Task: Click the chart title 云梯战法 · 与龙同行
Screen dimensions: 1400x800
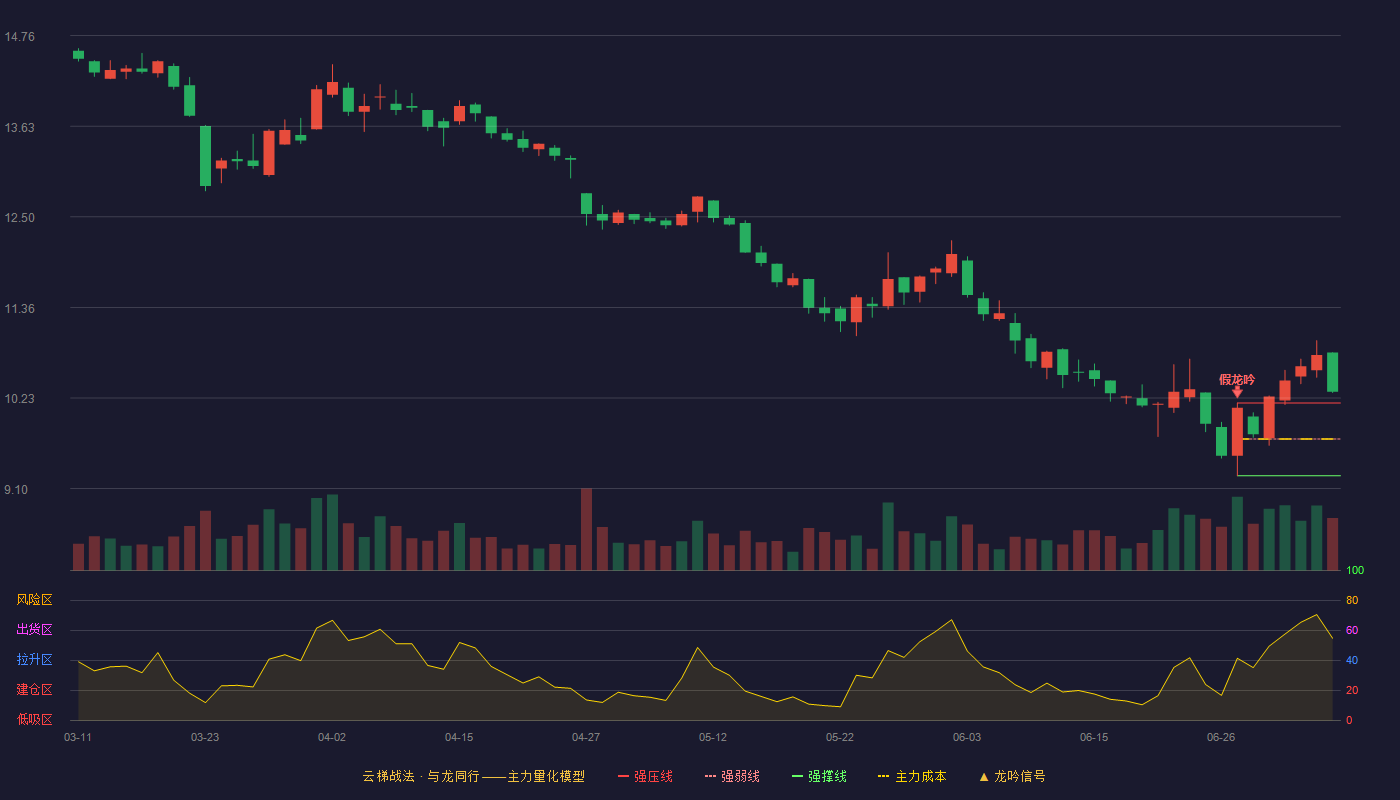Action: 421,776
